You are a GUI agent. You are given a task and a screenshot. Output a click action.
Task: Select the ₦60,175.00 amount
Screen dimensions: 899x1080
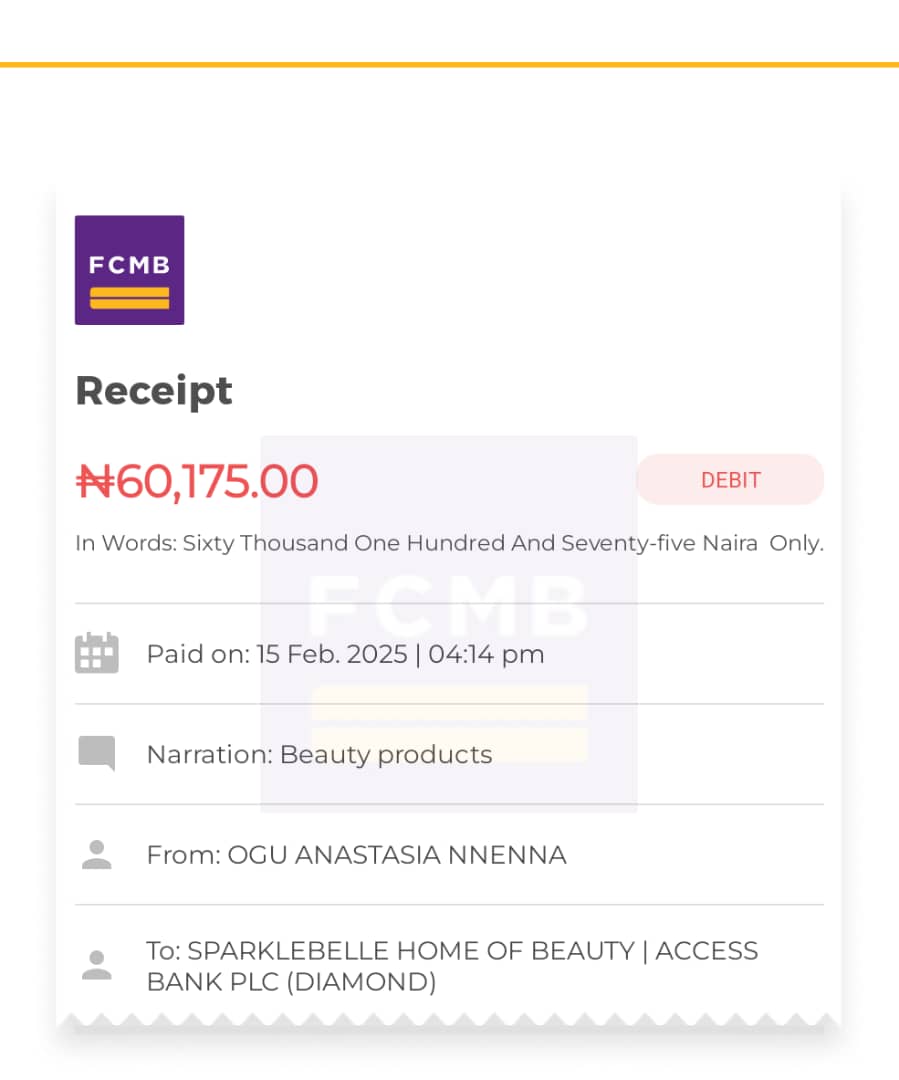pos(197,482)
